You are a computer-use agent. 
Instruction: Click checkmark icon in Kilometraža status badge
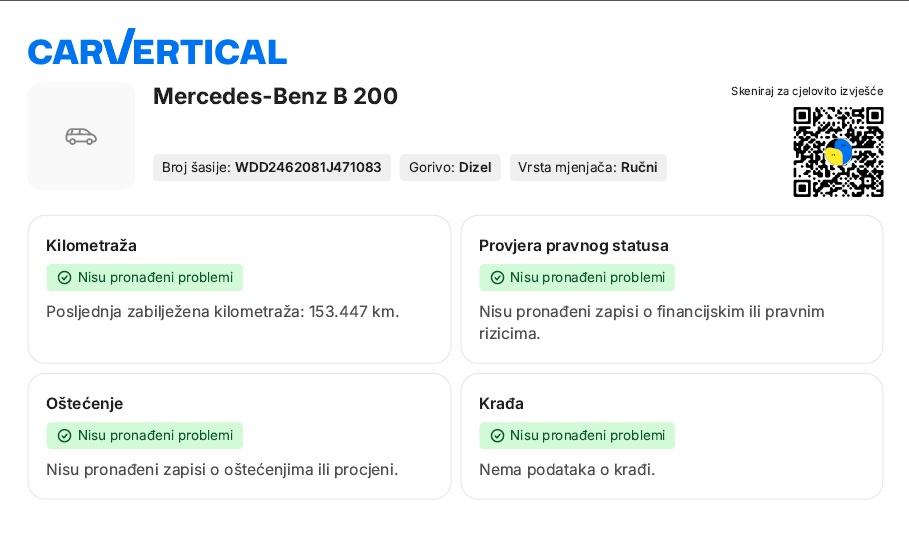coord(65,278)
